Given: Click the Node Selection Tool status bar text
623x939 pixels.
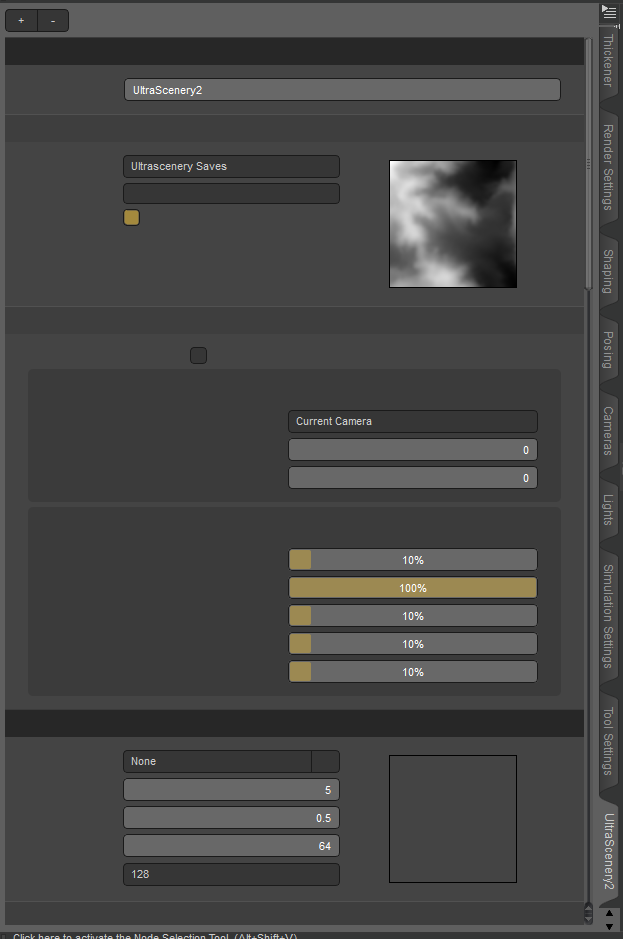Looking at the screenshot, I should tap(155, 936).
